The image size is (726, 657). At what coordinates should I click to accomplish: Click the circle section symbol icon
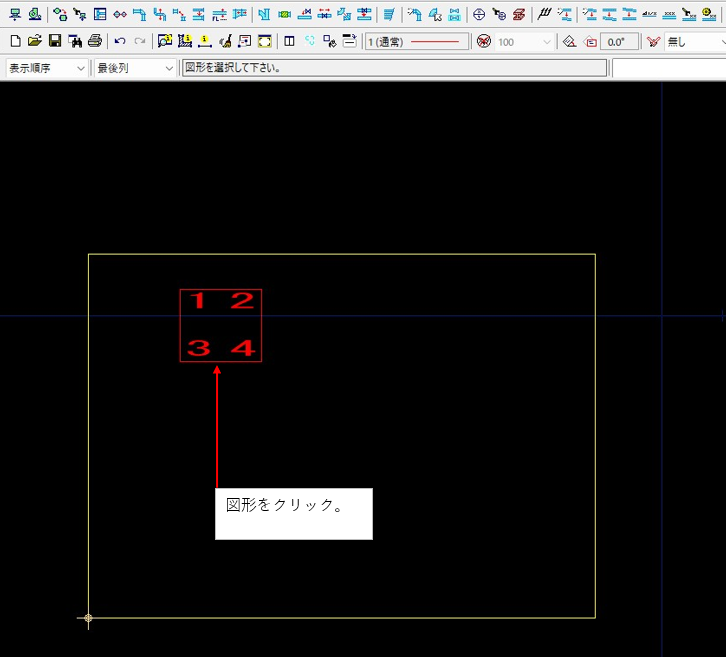pos(479,15)
